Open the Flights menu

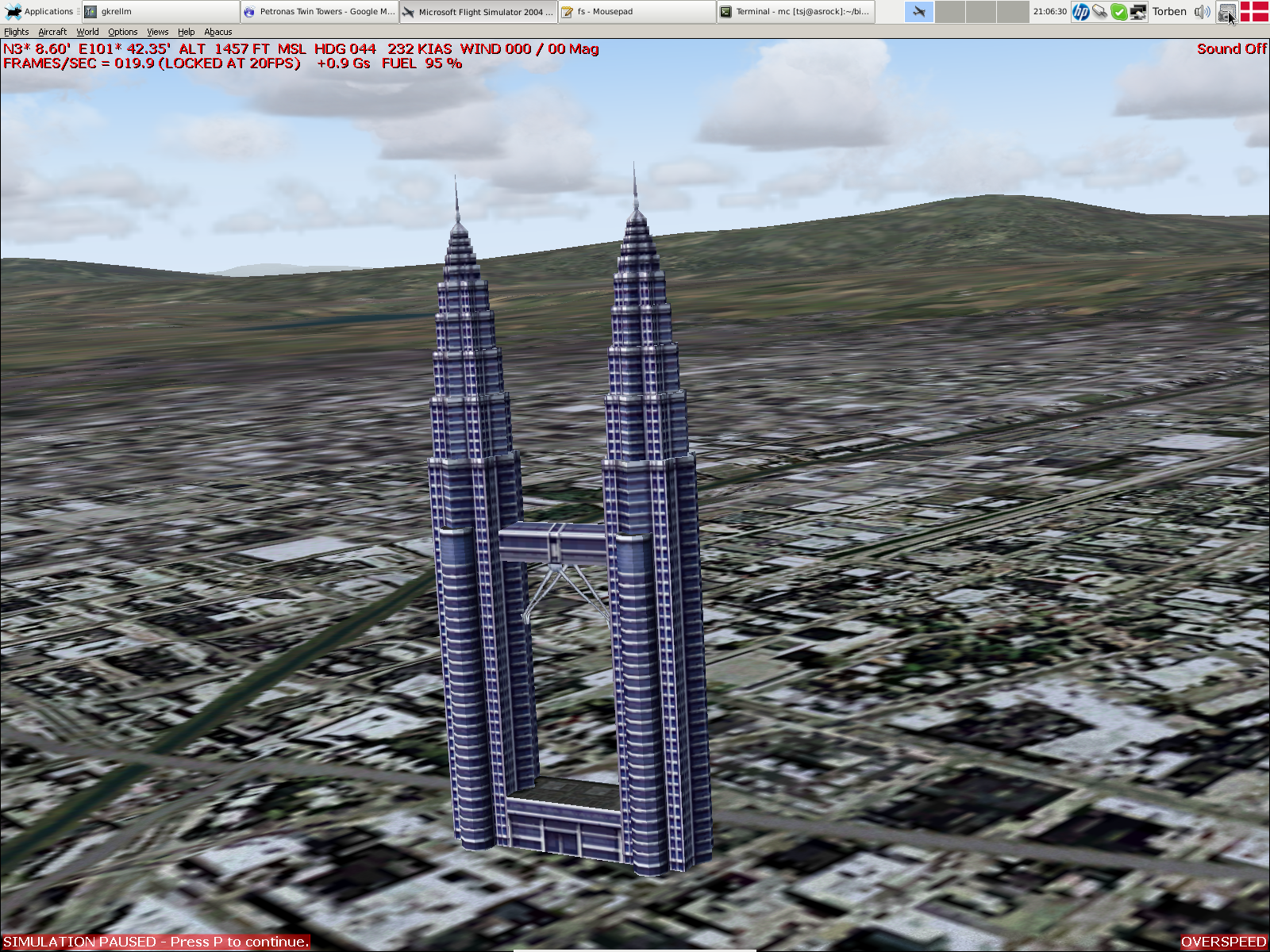[16, 32]
